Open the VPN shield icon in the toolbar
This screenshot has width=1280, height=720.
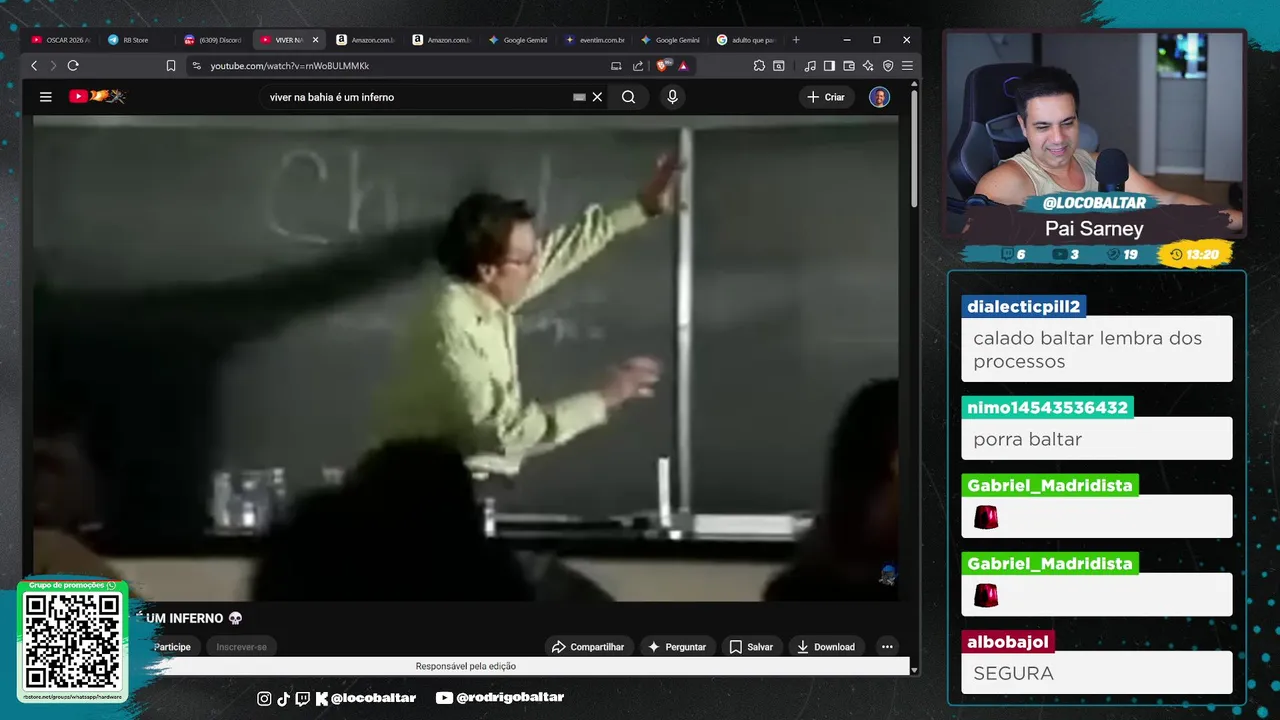pos(888,66)
